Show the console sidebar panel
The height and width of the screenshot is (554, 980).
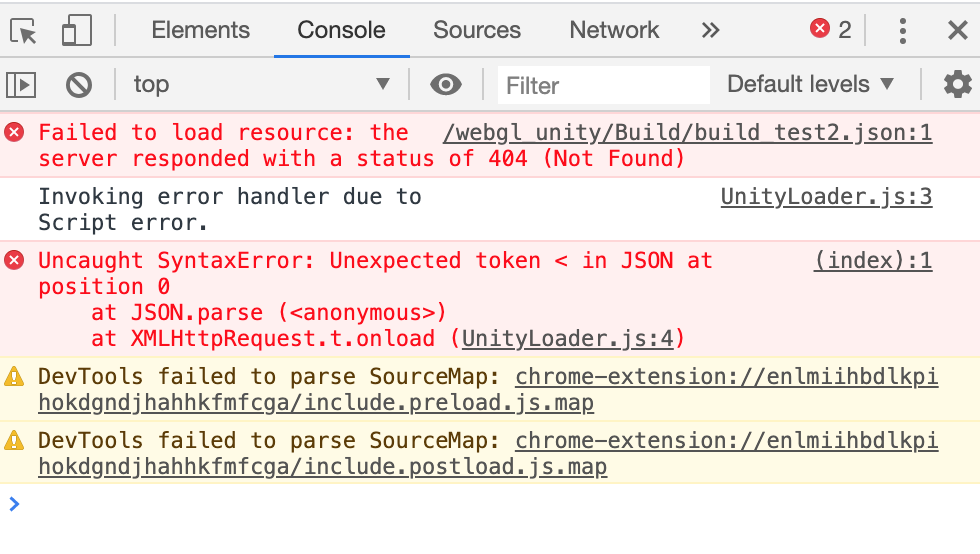pyautogui.click(x=22, y=85)
